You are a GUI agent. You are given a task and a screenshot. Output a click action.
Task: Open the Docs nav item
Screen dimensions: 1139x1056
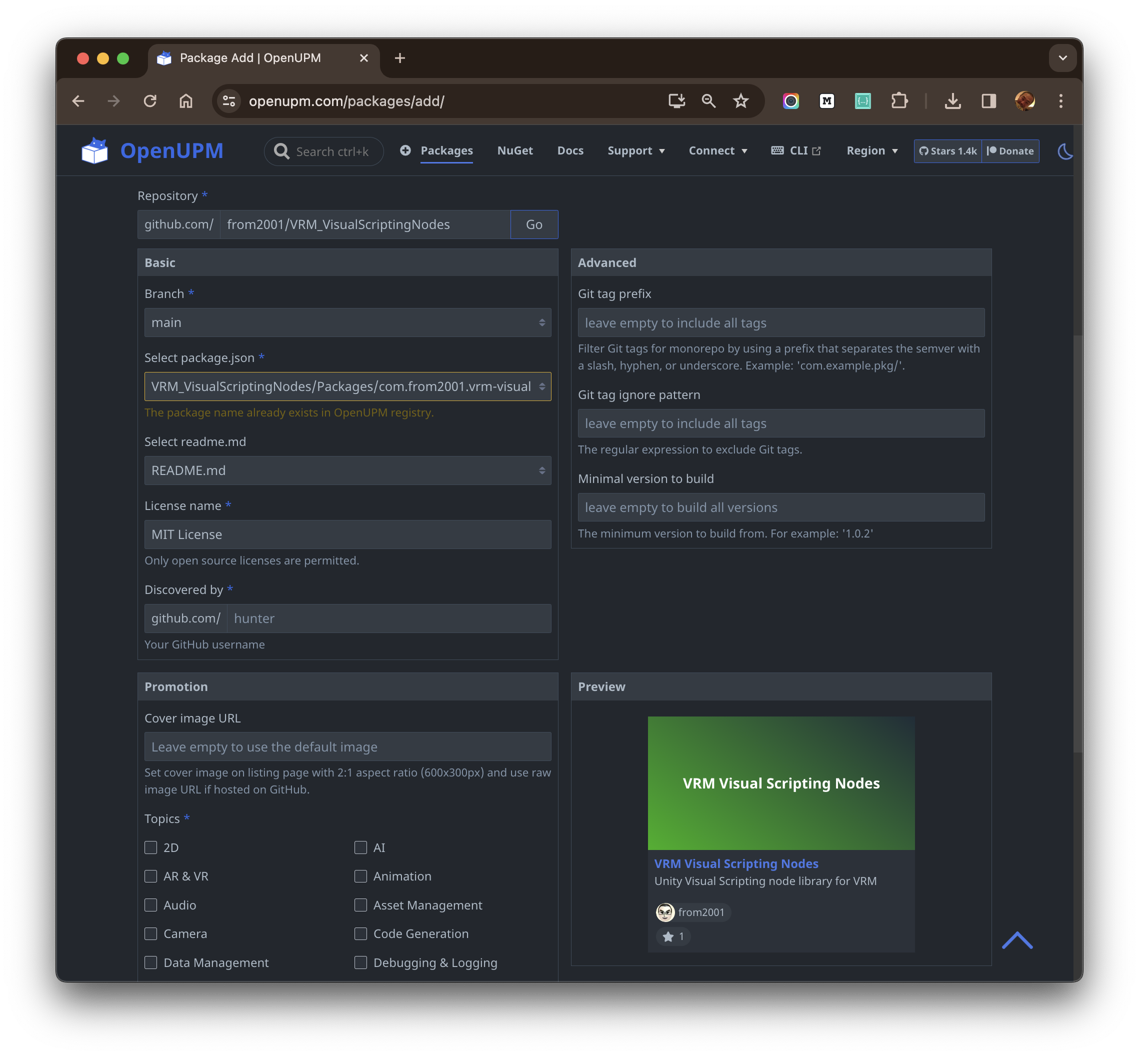[570, 151]
